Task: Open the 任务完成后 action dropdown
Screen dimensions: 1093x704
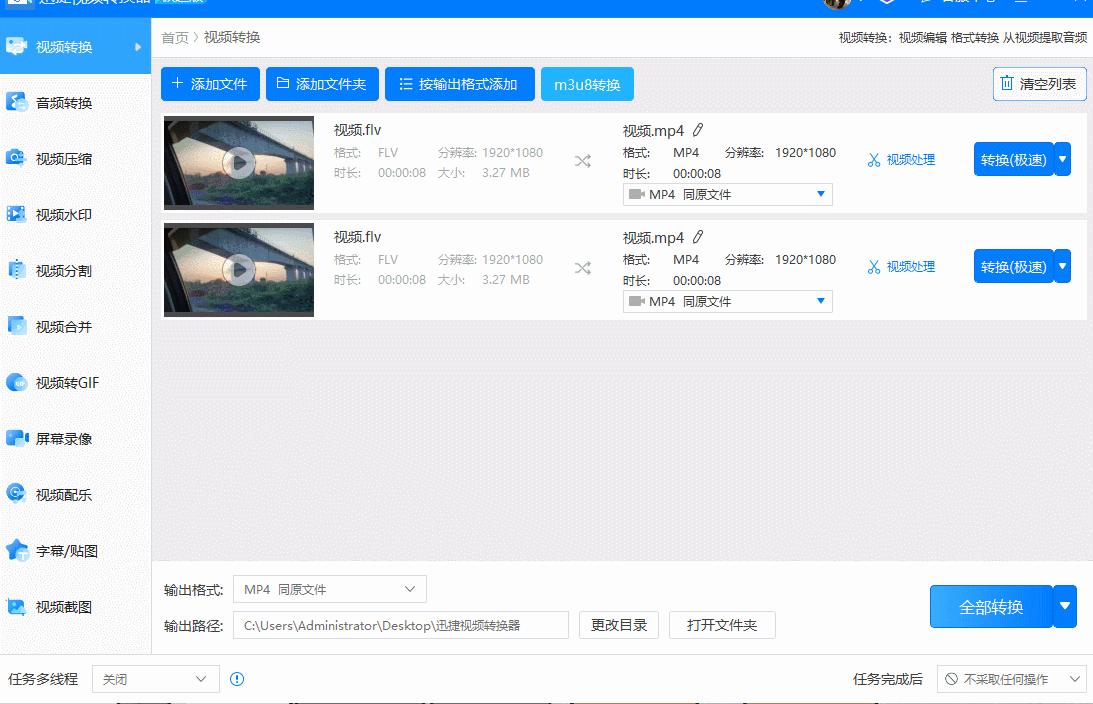Action: coord(1012,678)
